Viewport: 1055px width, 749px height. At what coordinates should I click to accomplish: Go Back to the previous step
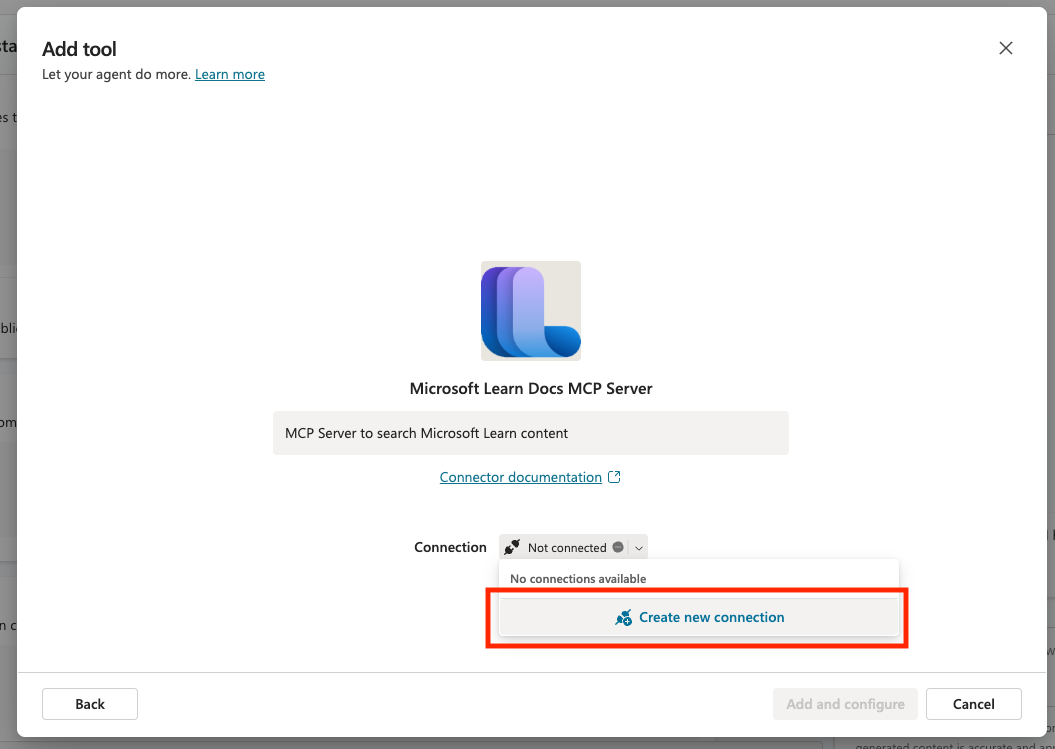coord(89,704)
